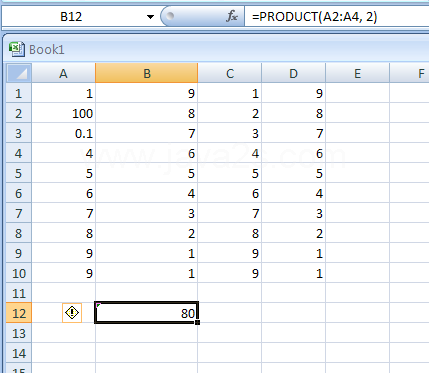
Task: Click cell C10 containing 9
Action: tap(230, 273)
